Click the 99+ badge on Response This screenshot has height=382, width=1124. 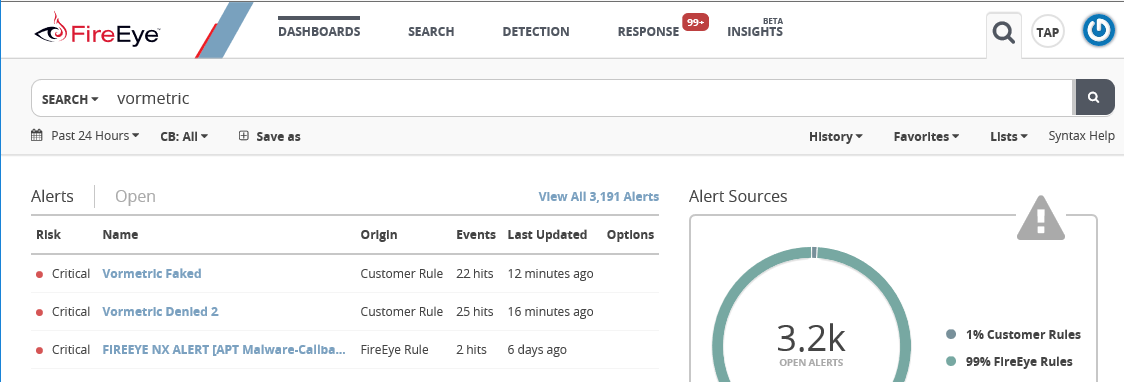(695, 22)
